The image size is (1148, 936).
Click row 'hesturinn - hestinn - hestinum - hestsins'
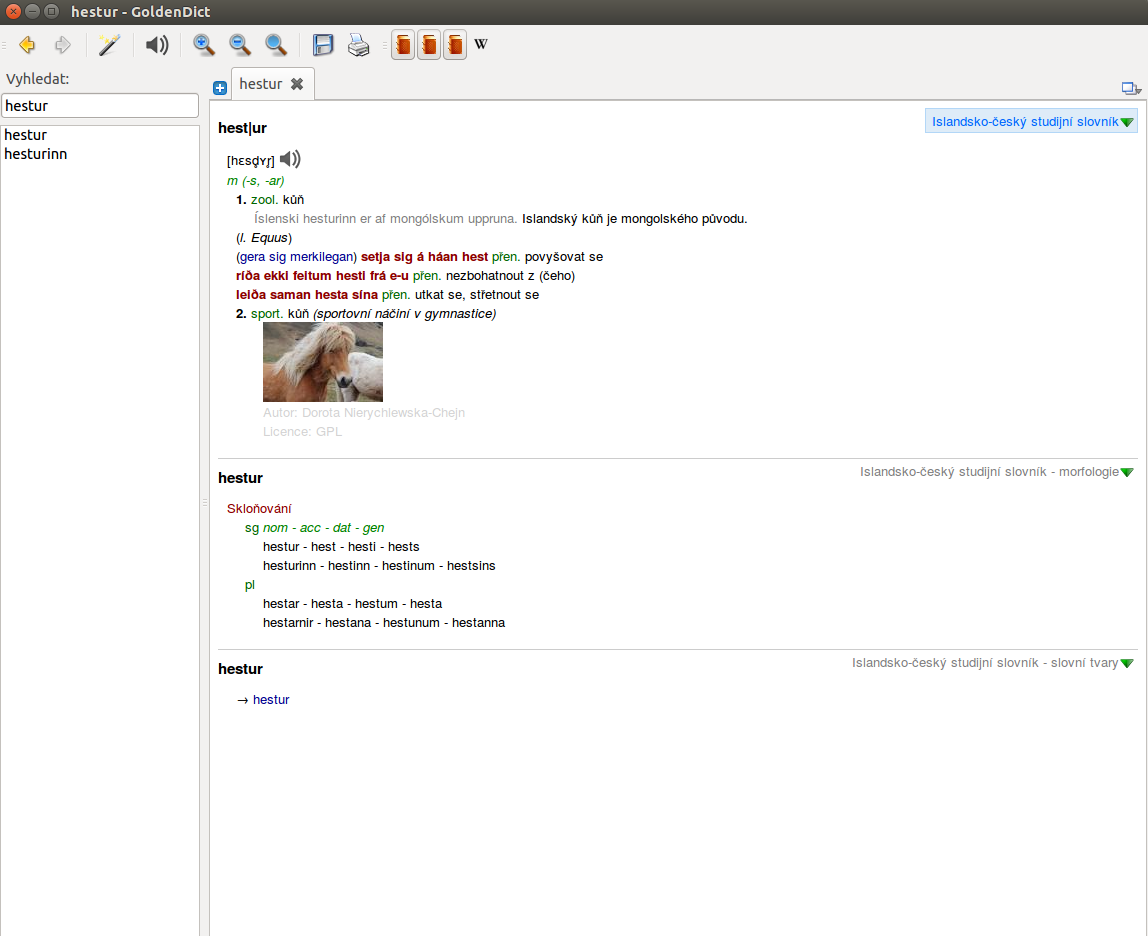coord(379,565)
